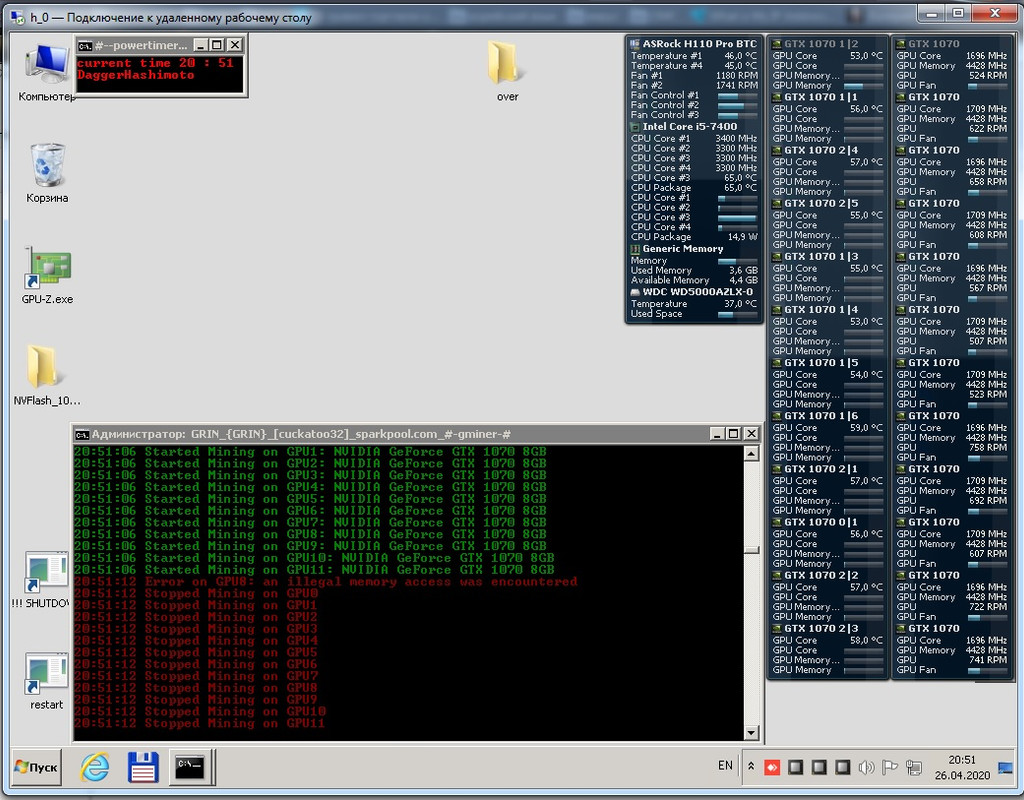Launch Internet Explorer from the taskbar
Screen dimensions: 1024x800
click(95, 766)
